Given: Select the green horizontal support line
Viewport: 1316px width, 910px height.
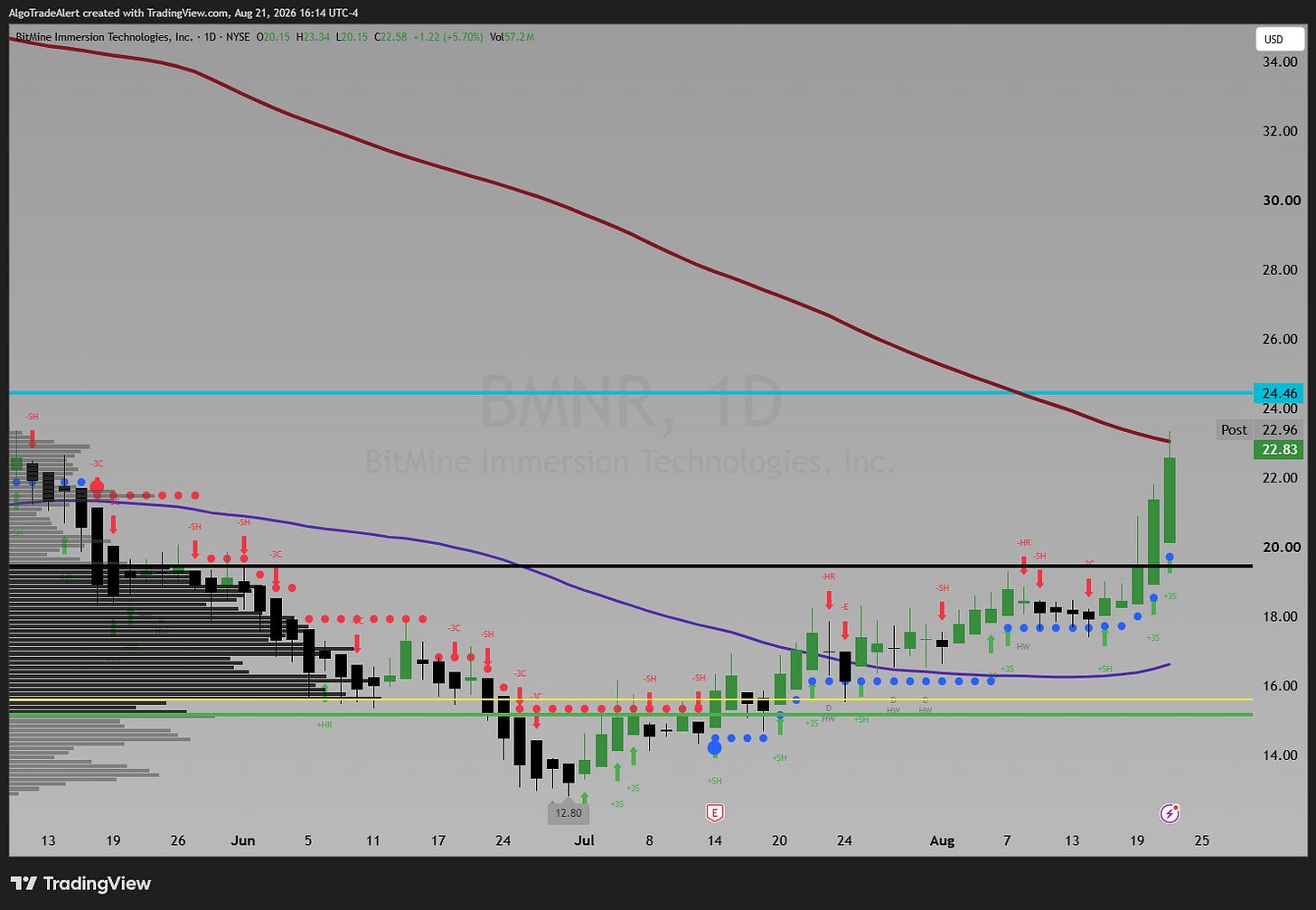Looking at the screenshot, I should tap(631, 715).
